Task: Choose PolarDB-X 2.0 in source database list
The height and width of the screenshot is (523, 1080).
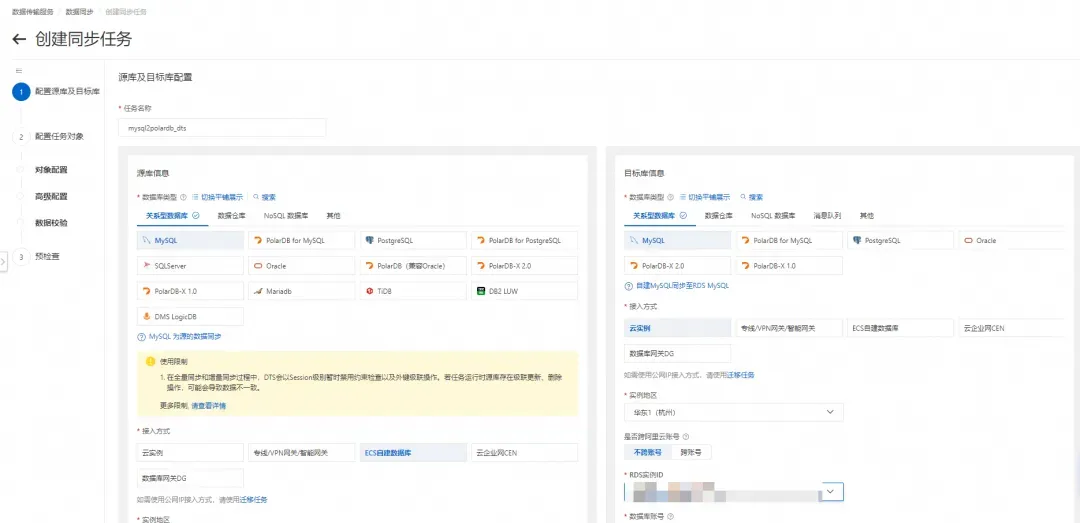Action: coord(525,265)
